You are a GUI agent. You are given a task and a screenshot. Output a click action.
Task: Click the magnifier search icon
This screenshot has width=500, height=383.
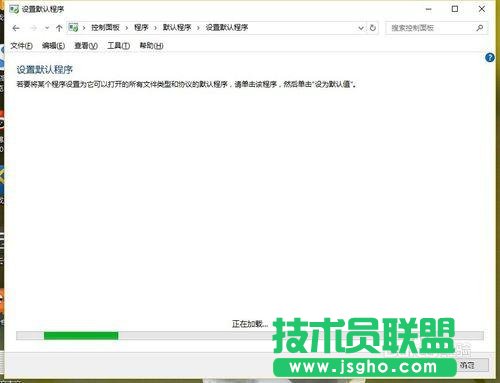click(480, 28)
